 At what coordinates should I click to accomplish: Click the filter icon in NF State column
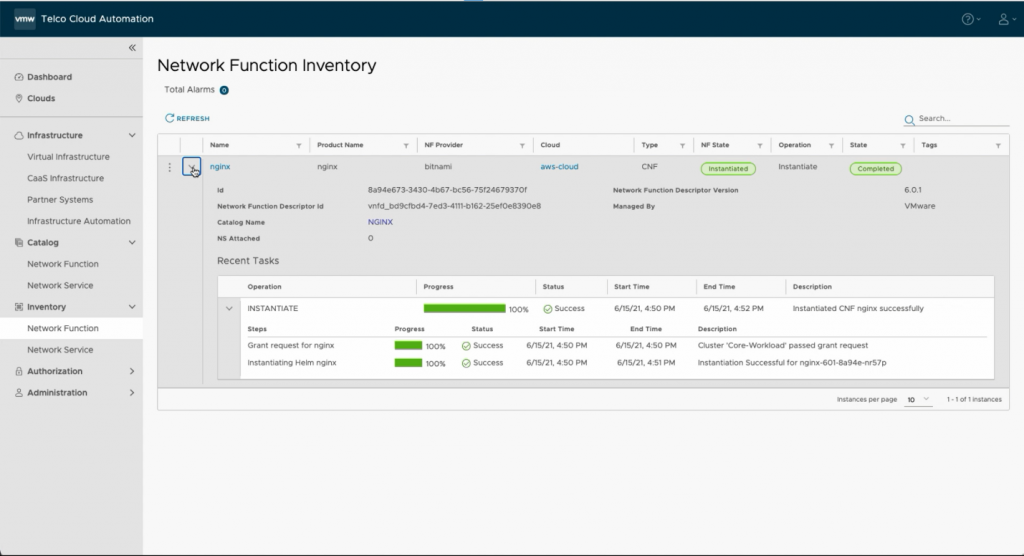tap(761, 146)
